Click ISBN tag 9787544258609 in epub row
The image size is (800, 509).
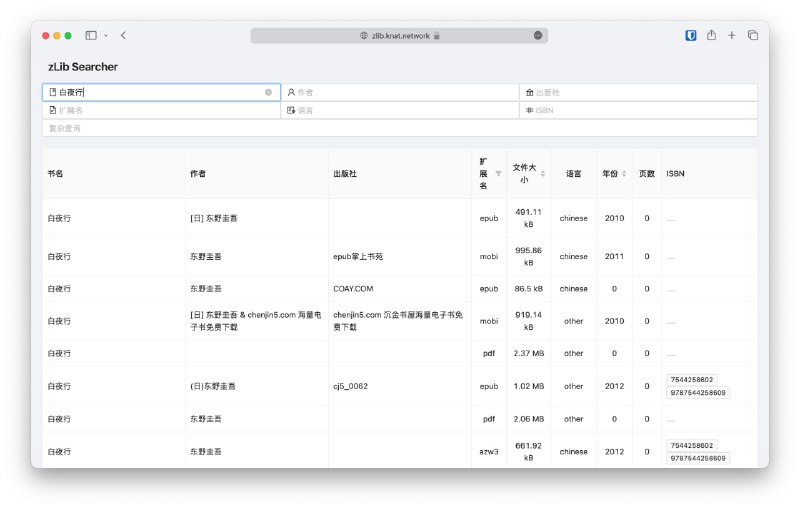tap(698, 393)
